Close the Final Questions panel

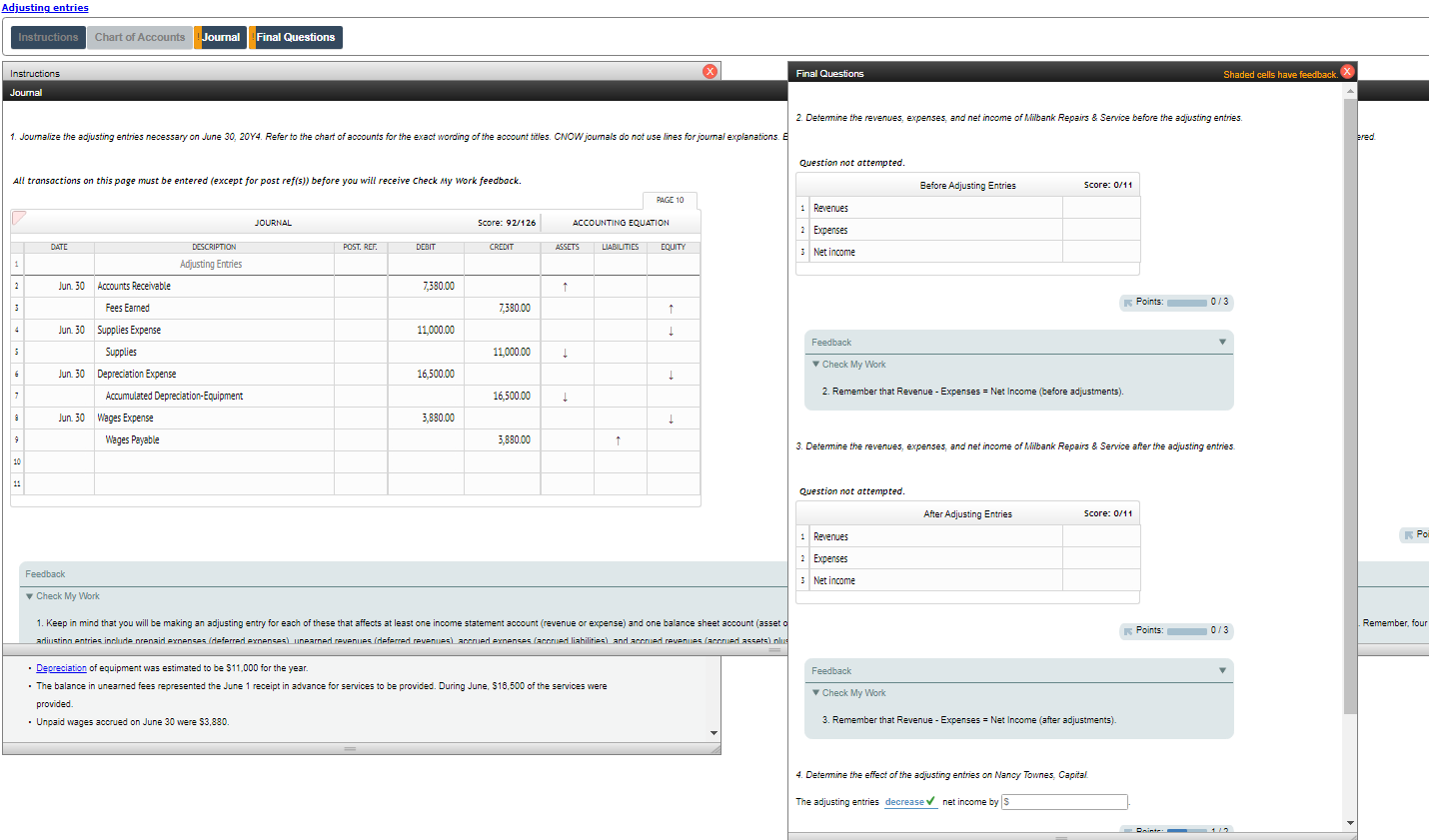(x=1347, y=71)
